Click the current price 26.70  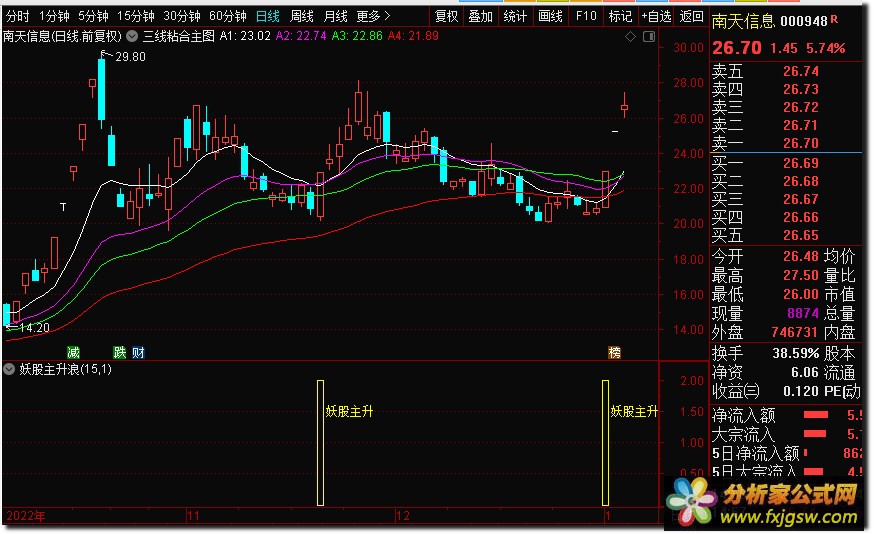point(736,48)
